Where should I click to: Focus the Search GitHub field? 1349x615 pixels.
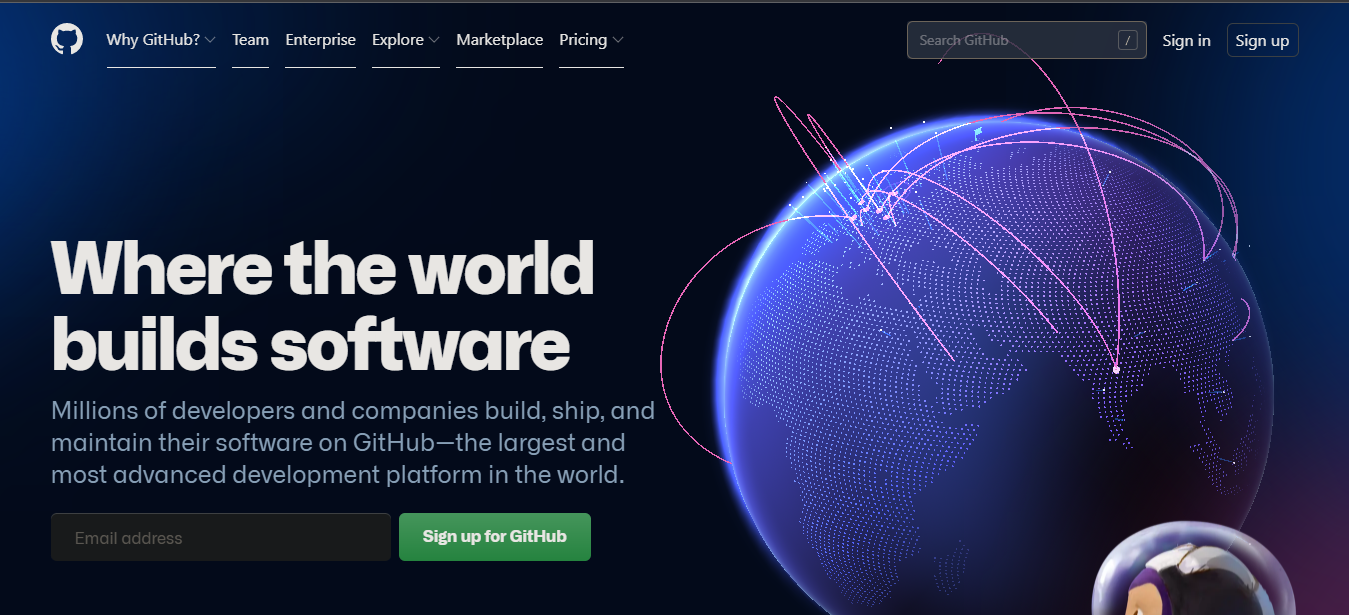coord(1027,40)
